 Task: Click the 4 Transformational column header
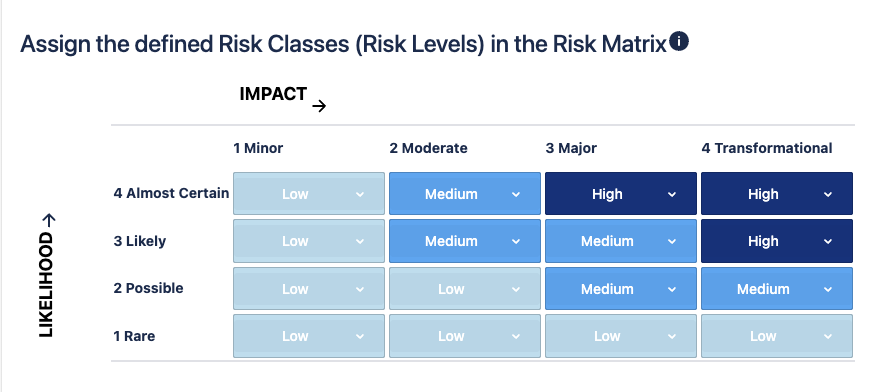tap(767, 149)
